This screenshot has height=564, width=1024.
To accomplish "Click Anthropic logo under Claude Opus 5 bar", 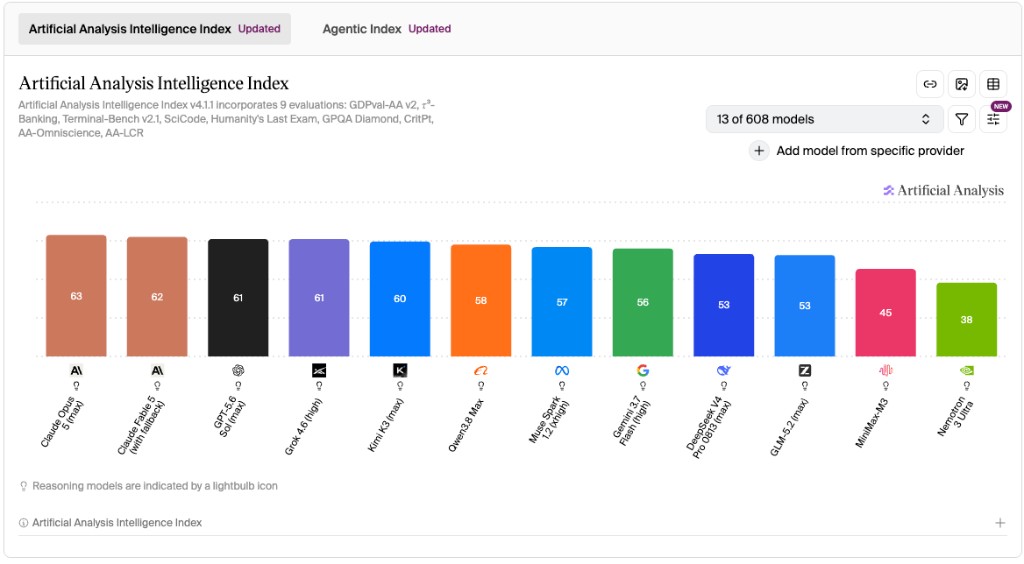I will pos(76,371).
